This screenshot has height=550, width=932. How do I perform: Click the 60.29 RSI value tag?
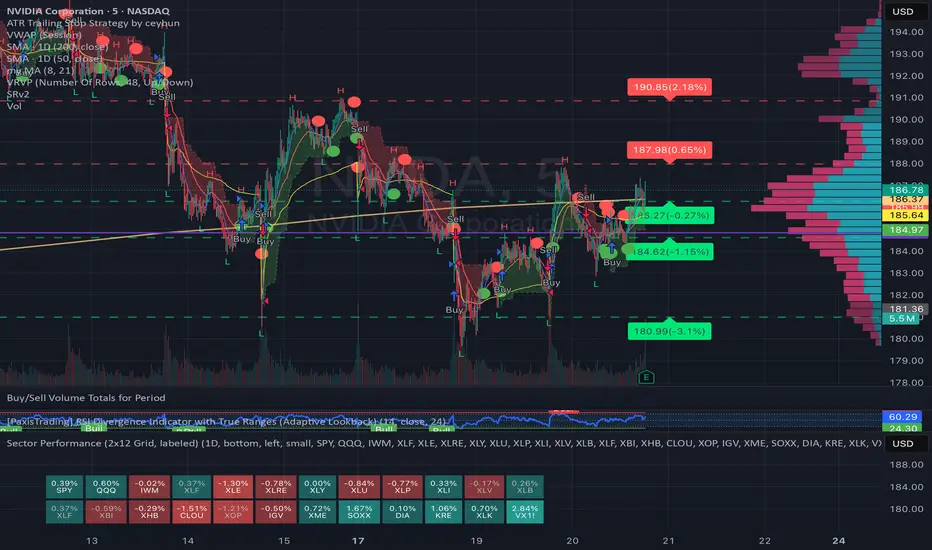tap(903, 417)
